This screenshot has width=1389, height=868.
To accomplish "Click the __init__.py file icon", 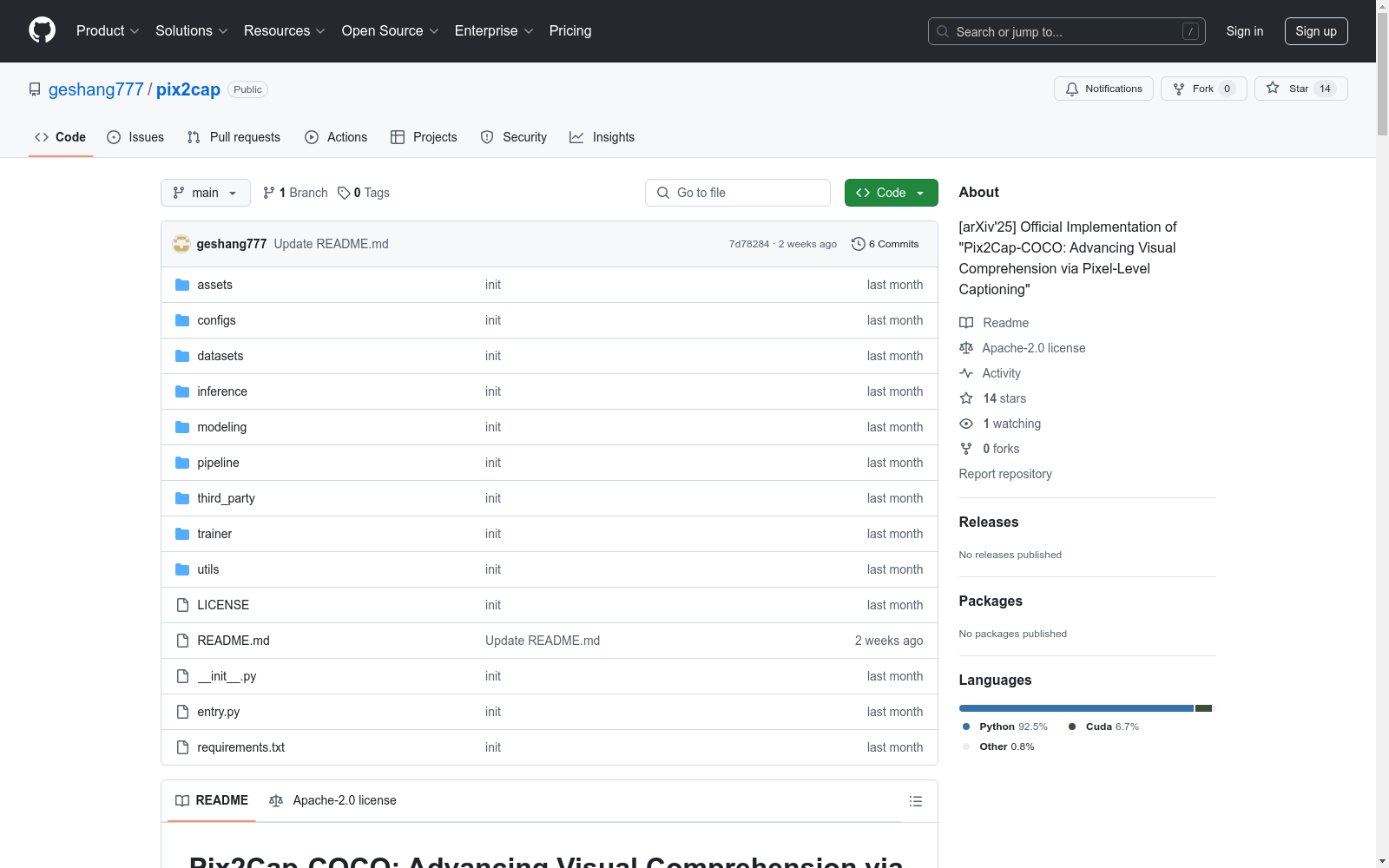I will 182,676.
